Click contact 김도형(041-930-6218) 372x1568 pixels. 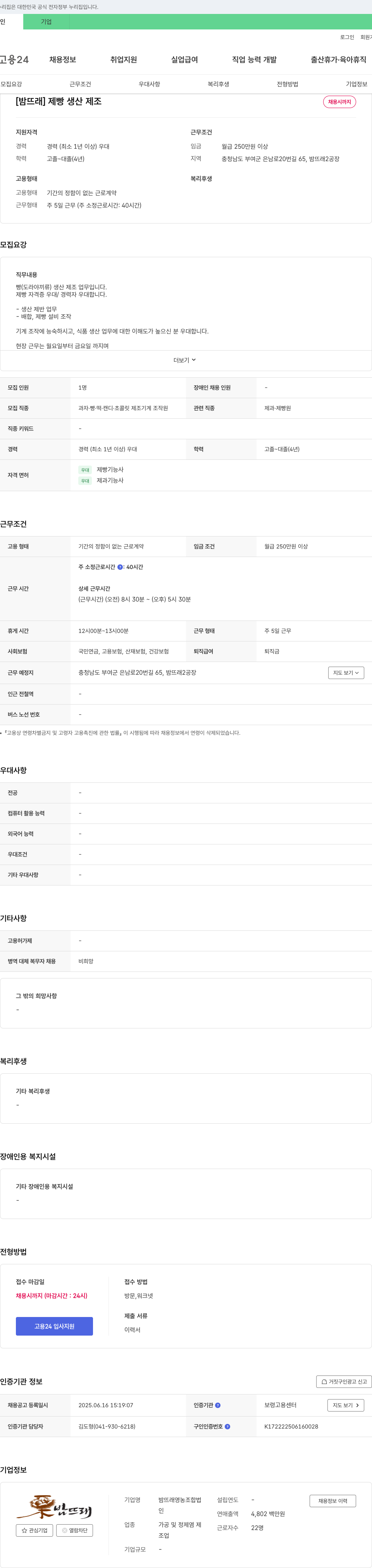point(107,1426)
